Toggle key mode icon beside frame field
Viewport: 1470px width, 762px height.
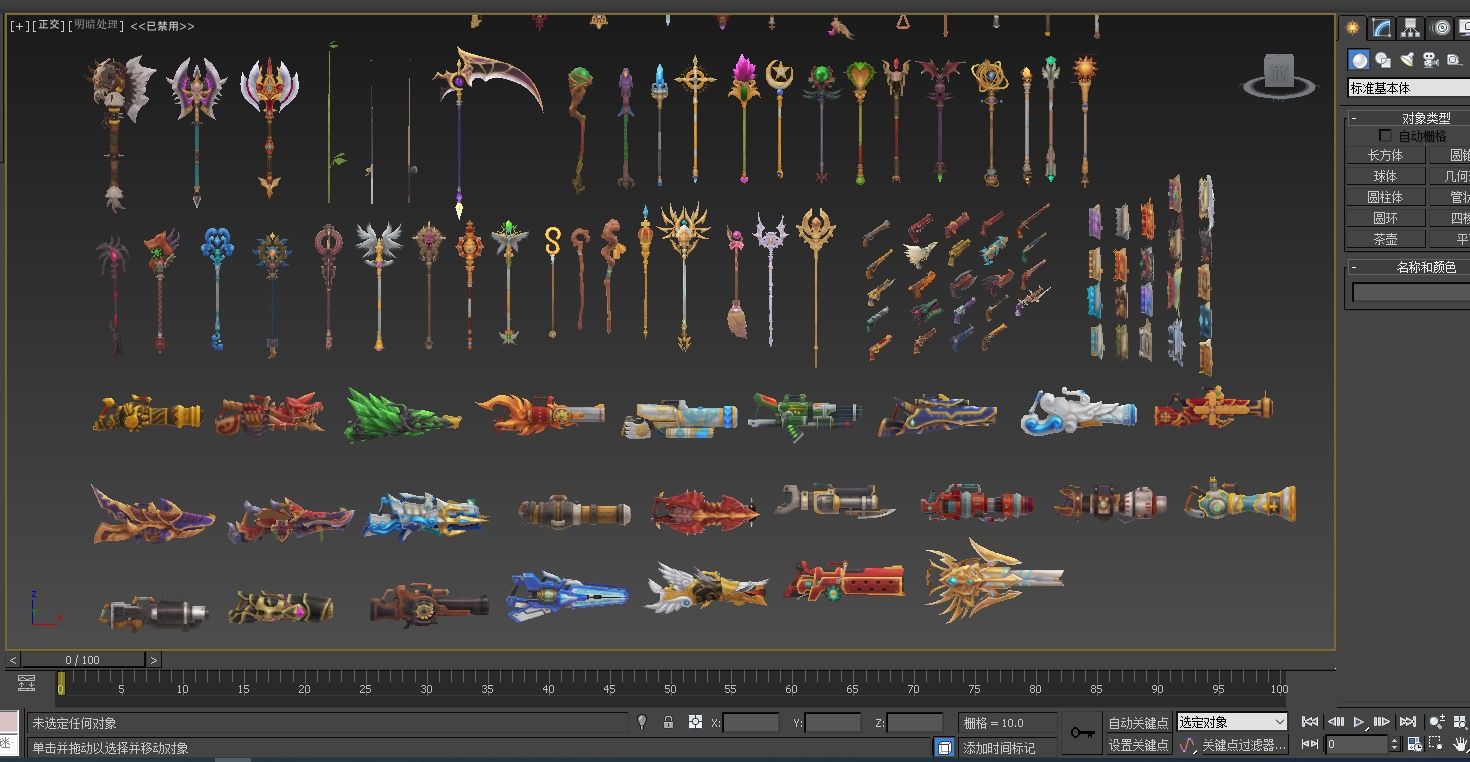[x=1310, y=744]
